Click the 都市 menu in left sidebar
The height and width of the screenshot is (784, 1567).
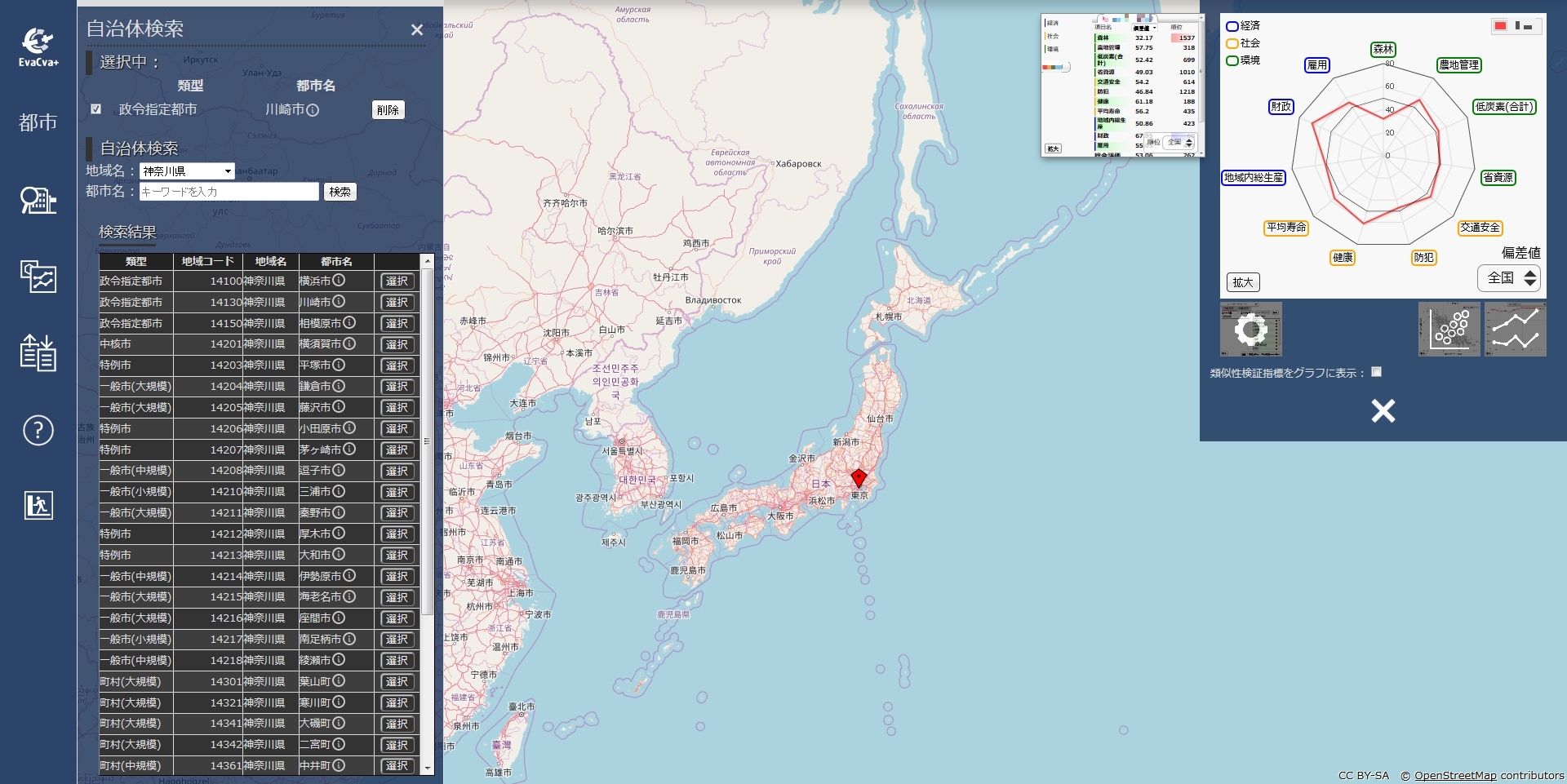[38, 122]
